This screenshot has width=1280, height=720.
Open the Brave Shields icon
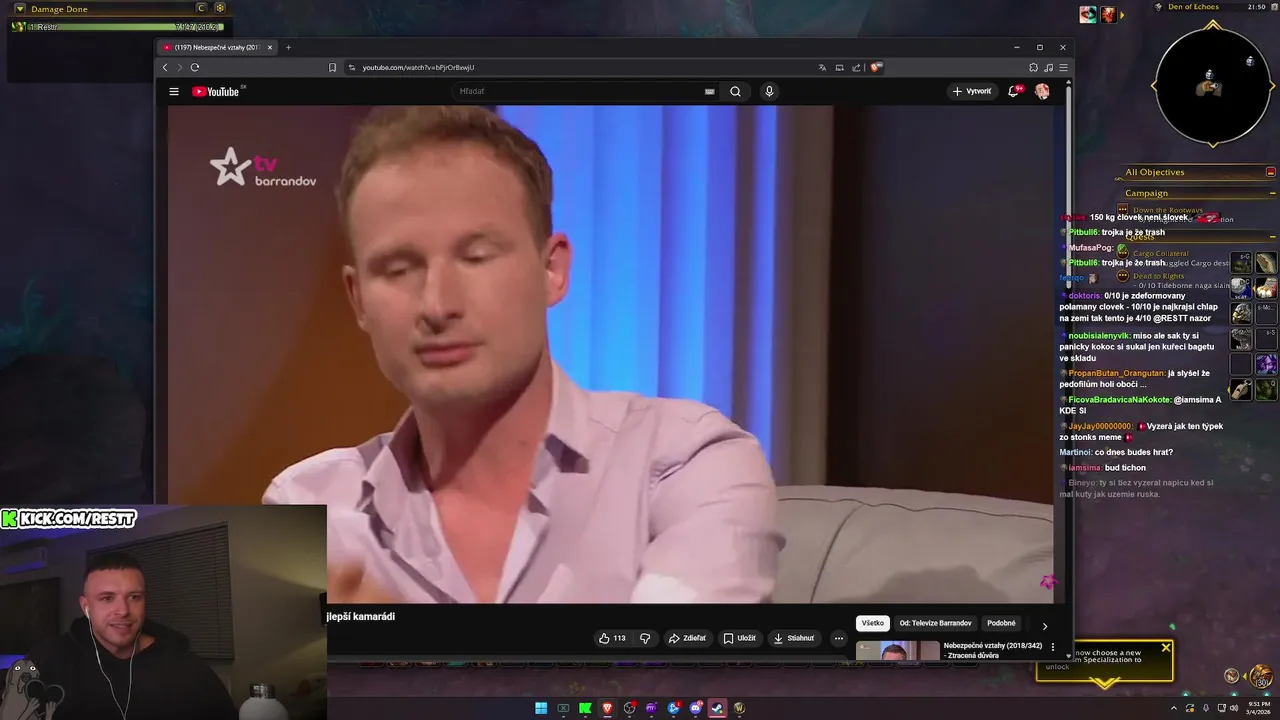click(875, 67)
